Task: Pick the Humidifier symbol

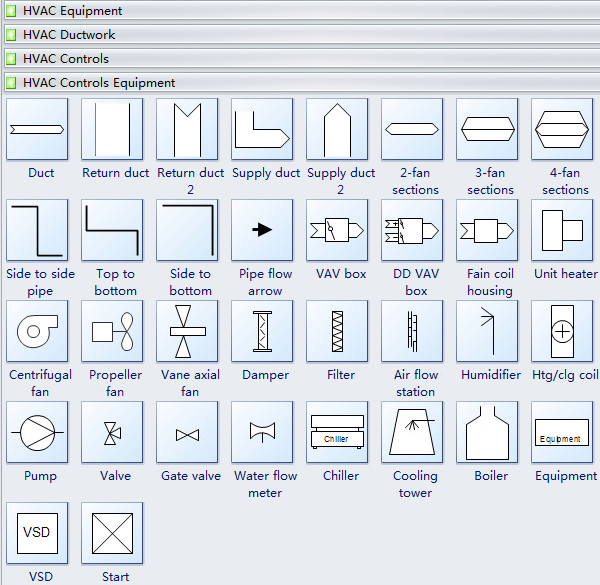Action: pos(488,331)
